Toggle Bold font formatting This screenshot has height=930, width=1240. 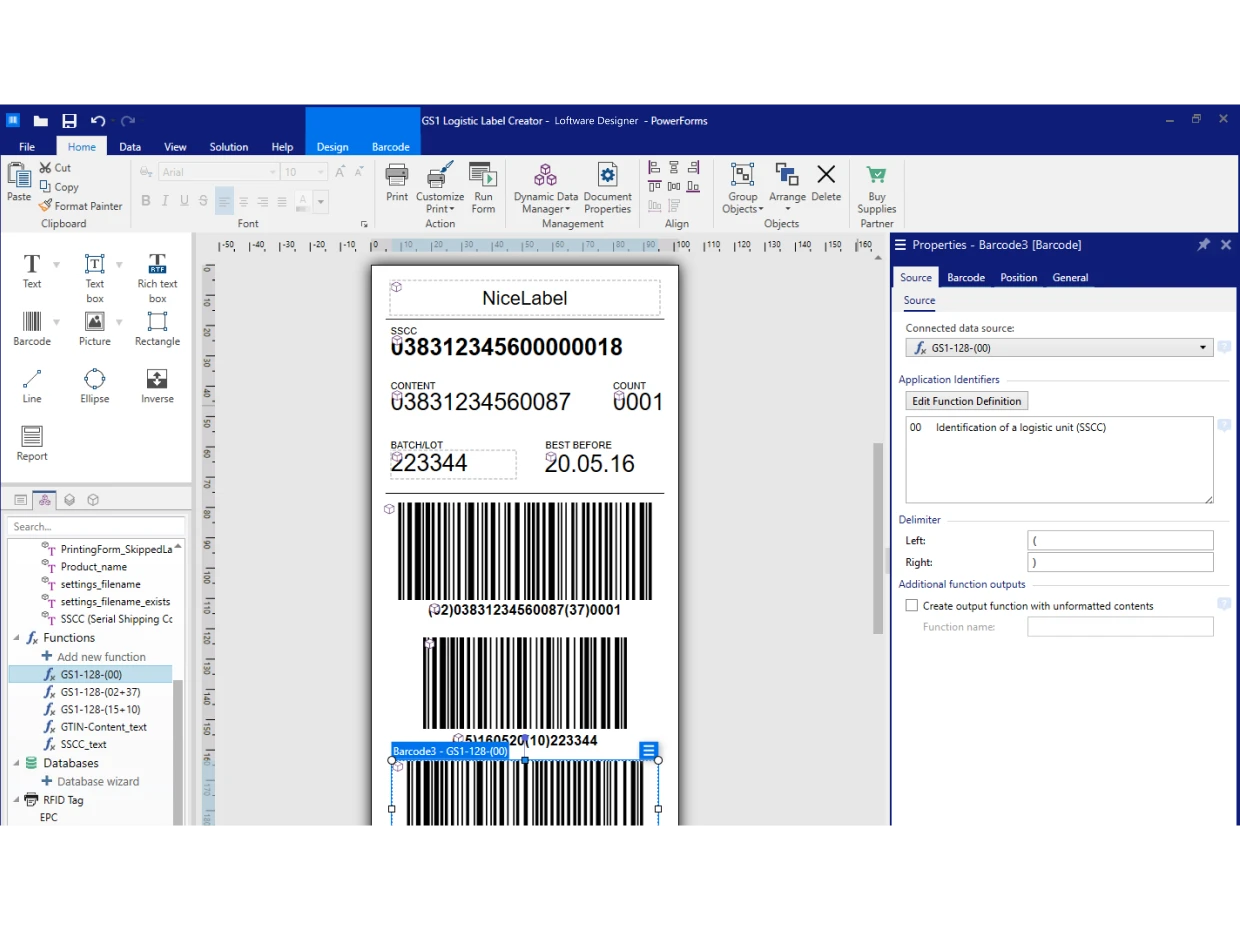(x=146, y=201)
